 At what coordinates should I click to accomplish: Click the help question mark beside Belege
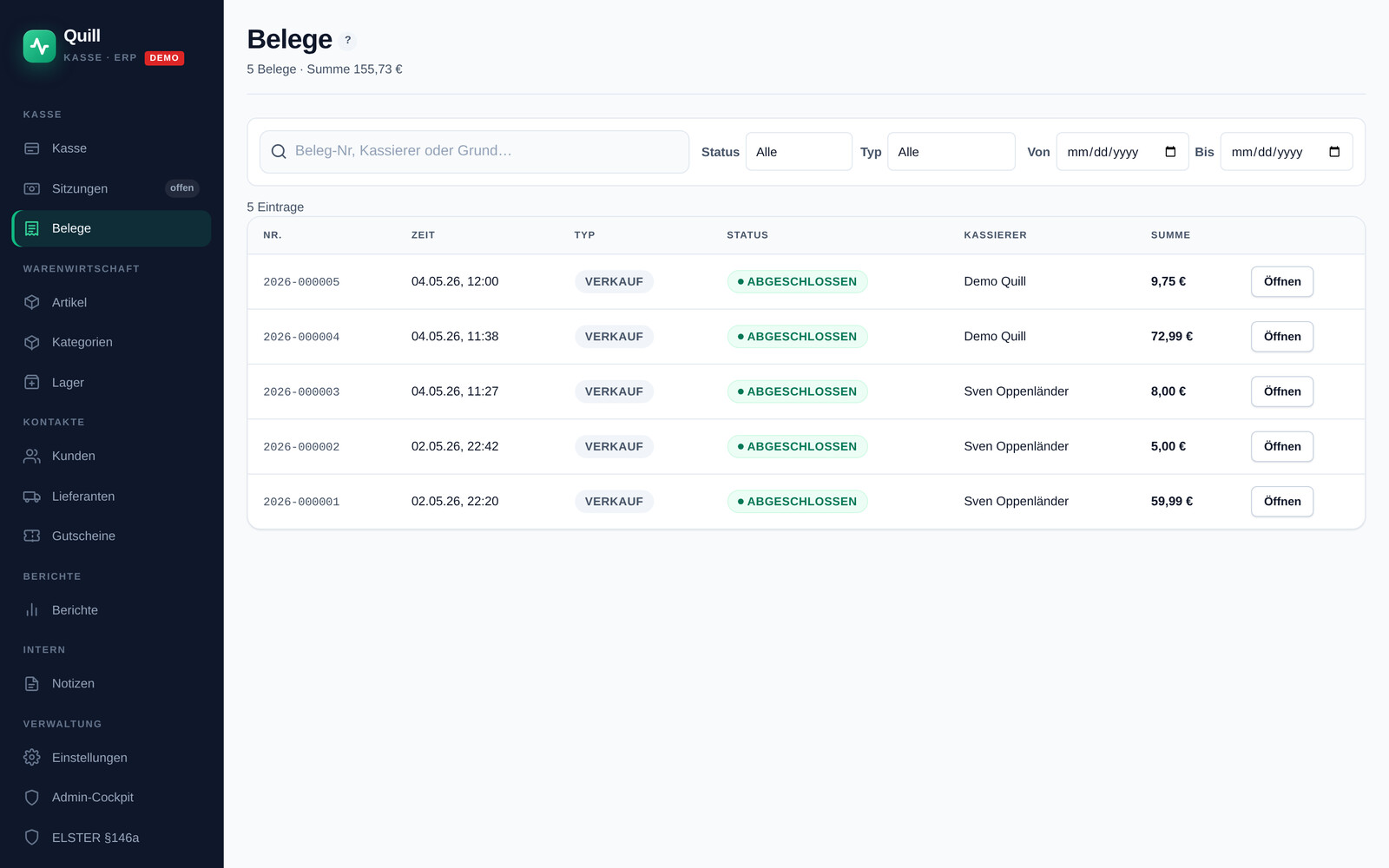(x=348, y=40)
